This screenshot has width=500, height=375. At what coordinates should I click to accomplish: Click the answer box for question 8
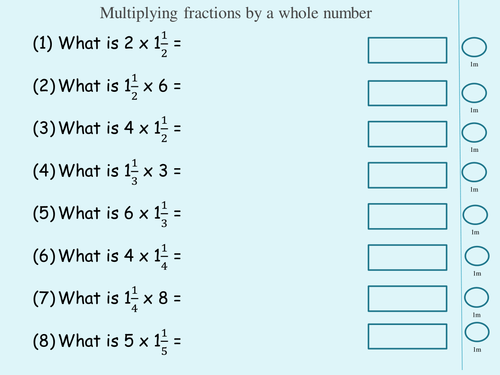pos(407,336)
